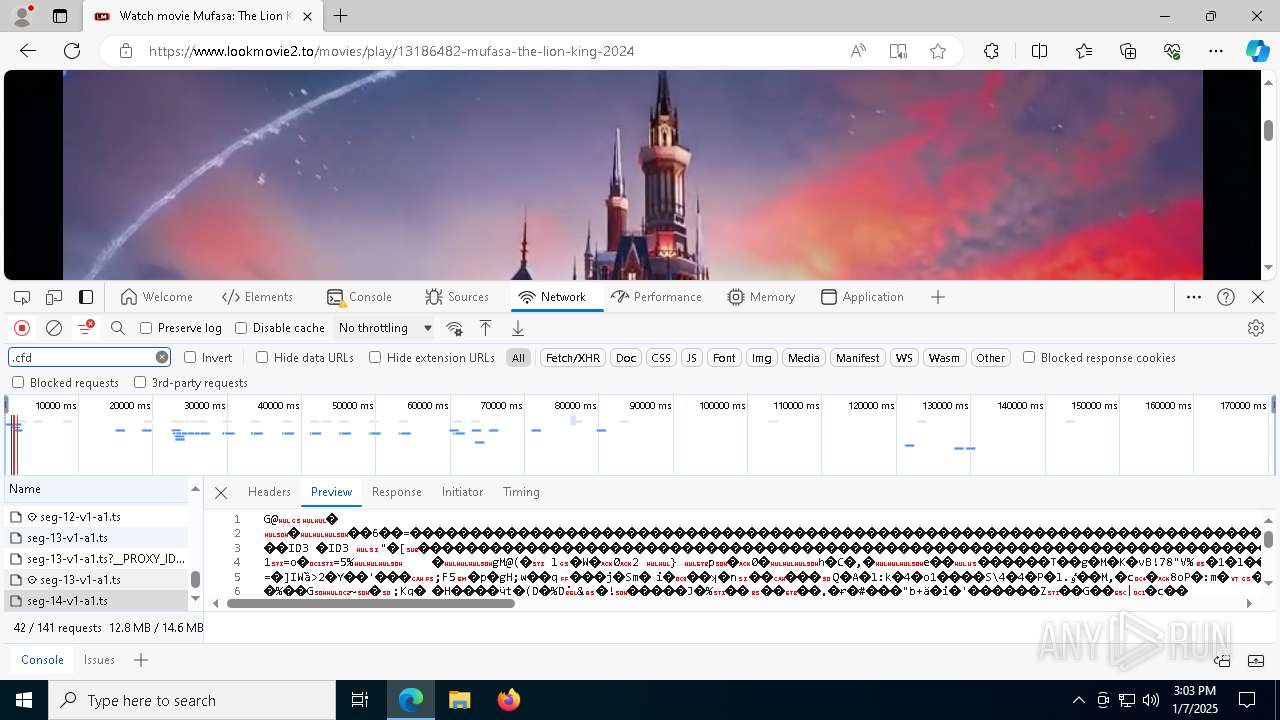Screen dimensions: 1280x720
Task: Enable Disable cache checkbox
Action: tap(241, 328)
